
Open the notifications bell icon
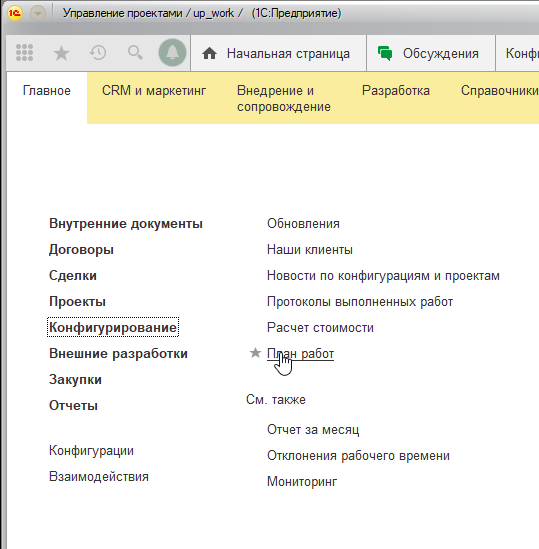(172, 53)
